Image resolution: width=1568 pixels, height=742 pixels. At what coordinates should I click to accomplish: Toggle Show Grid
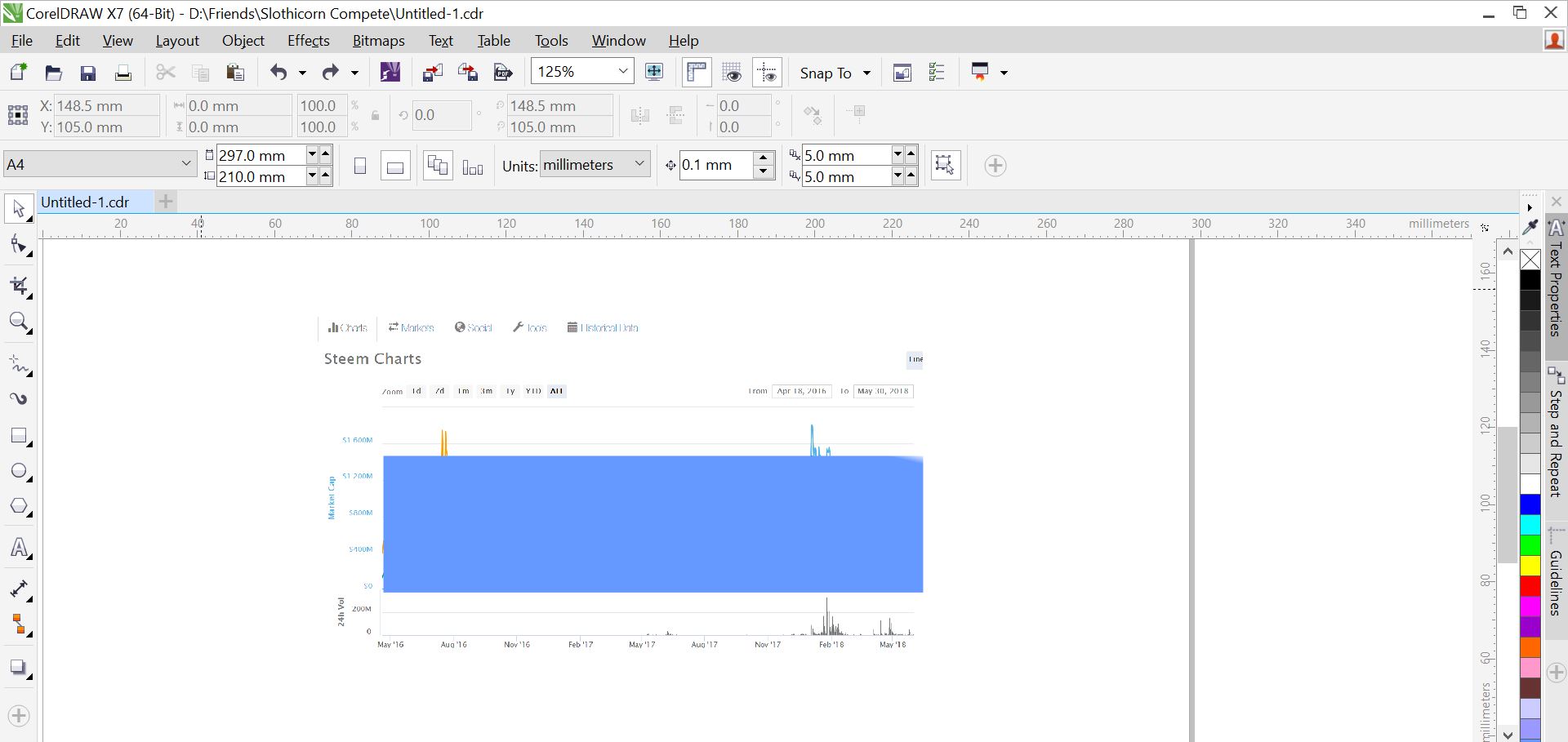click(732, 73)
